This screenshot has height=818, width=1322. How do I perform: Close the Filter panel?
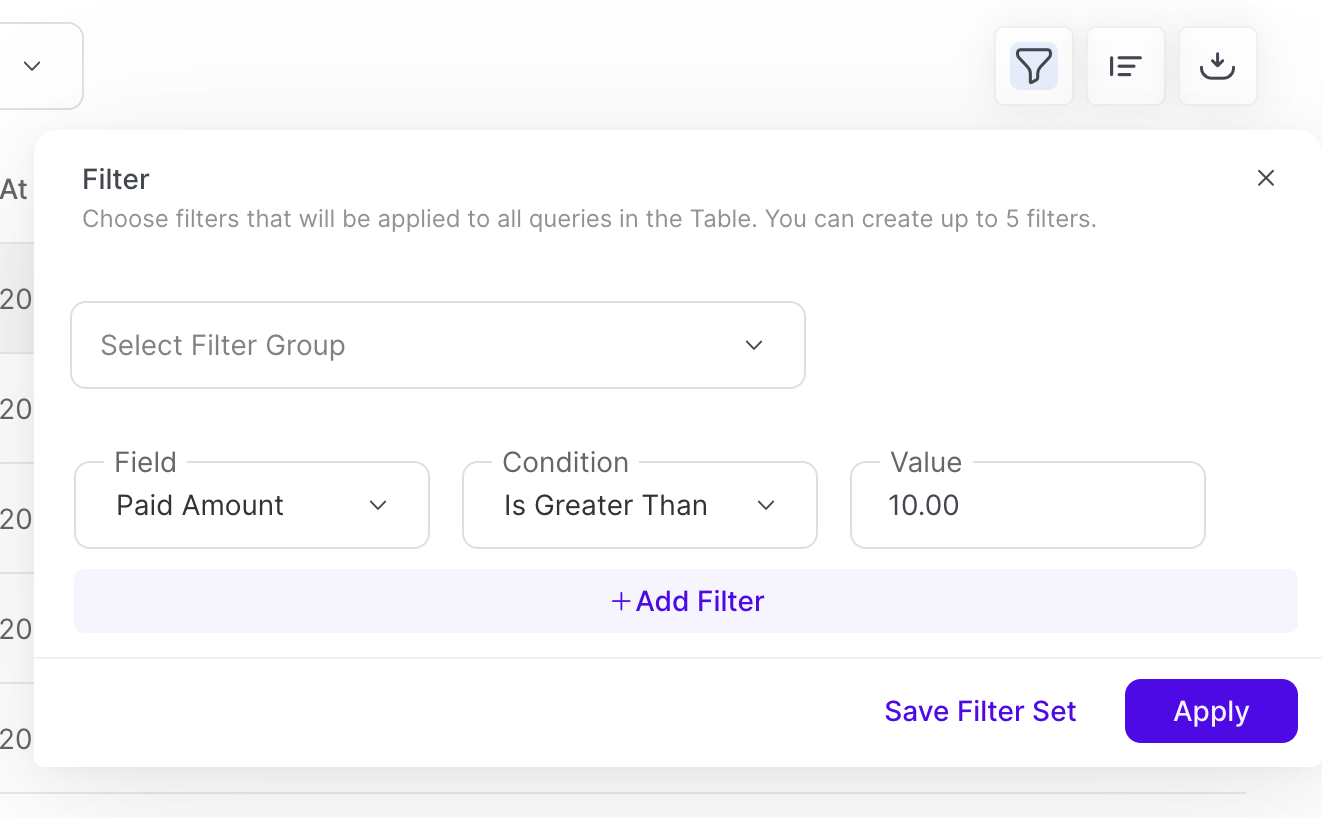click(1266, 178)
